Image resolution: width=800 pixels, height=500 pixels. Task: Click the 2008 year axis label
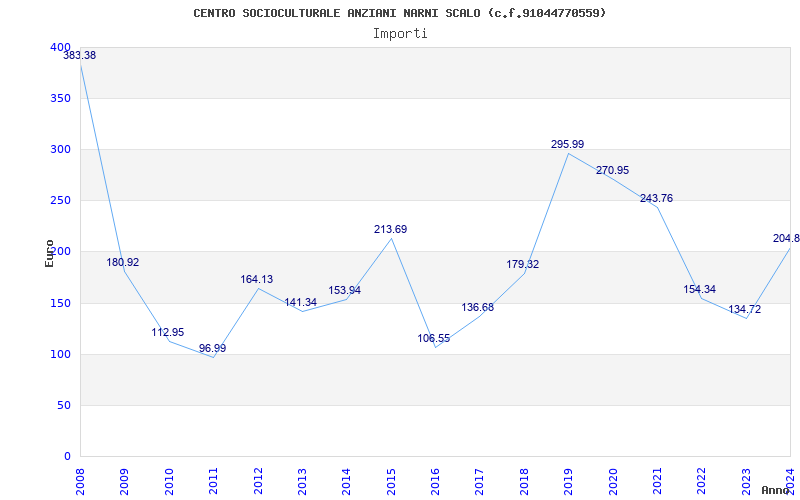[x=81, y=481]
